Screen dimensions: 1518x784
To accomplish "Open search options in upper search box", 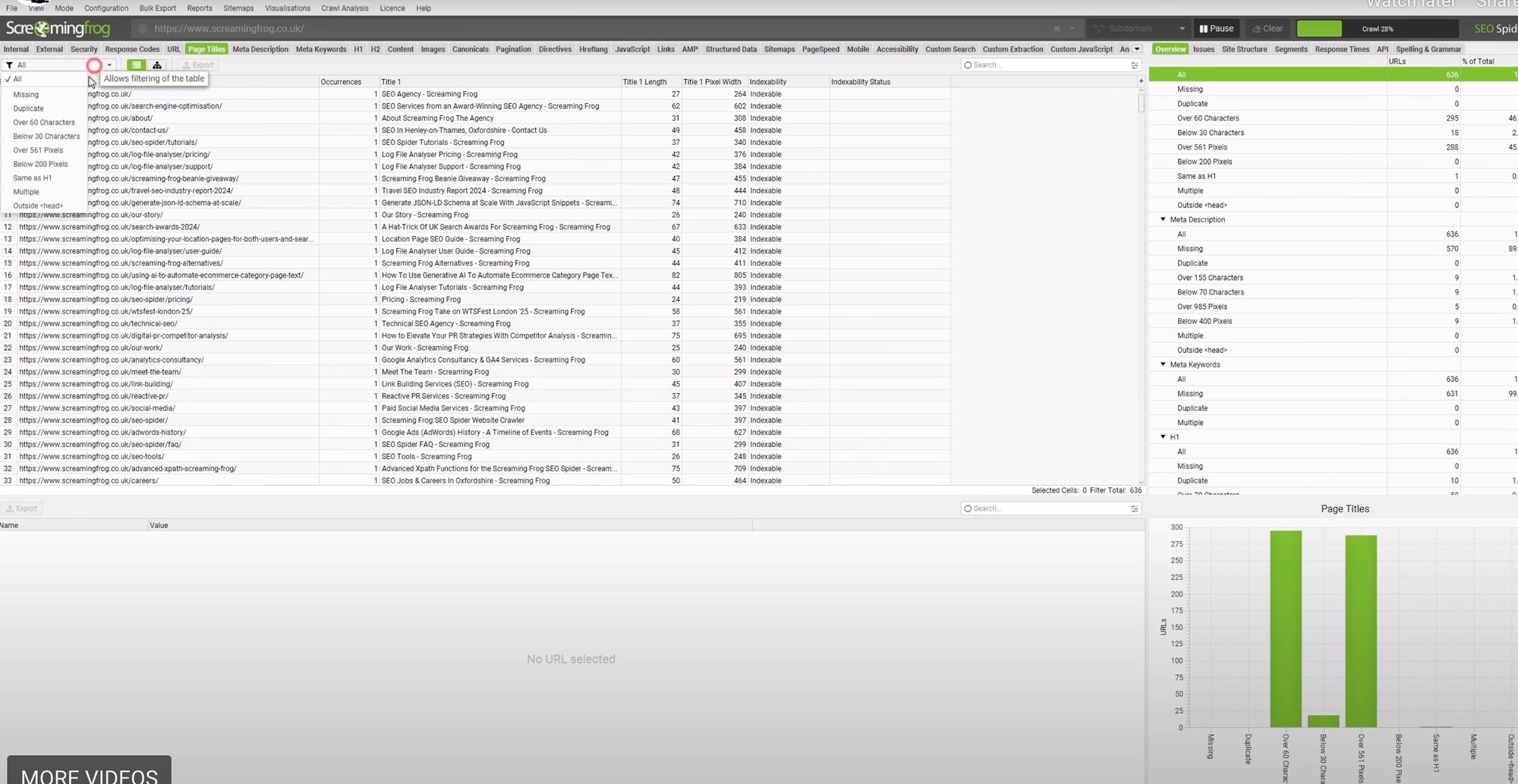I will (1134, 65).
